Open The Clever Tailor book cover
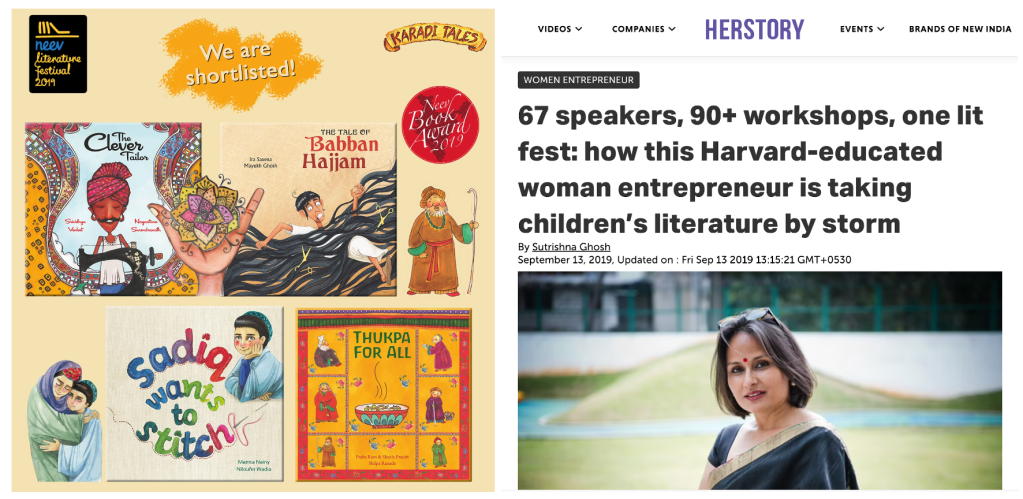1023x499 pixels. pos(113,209)
